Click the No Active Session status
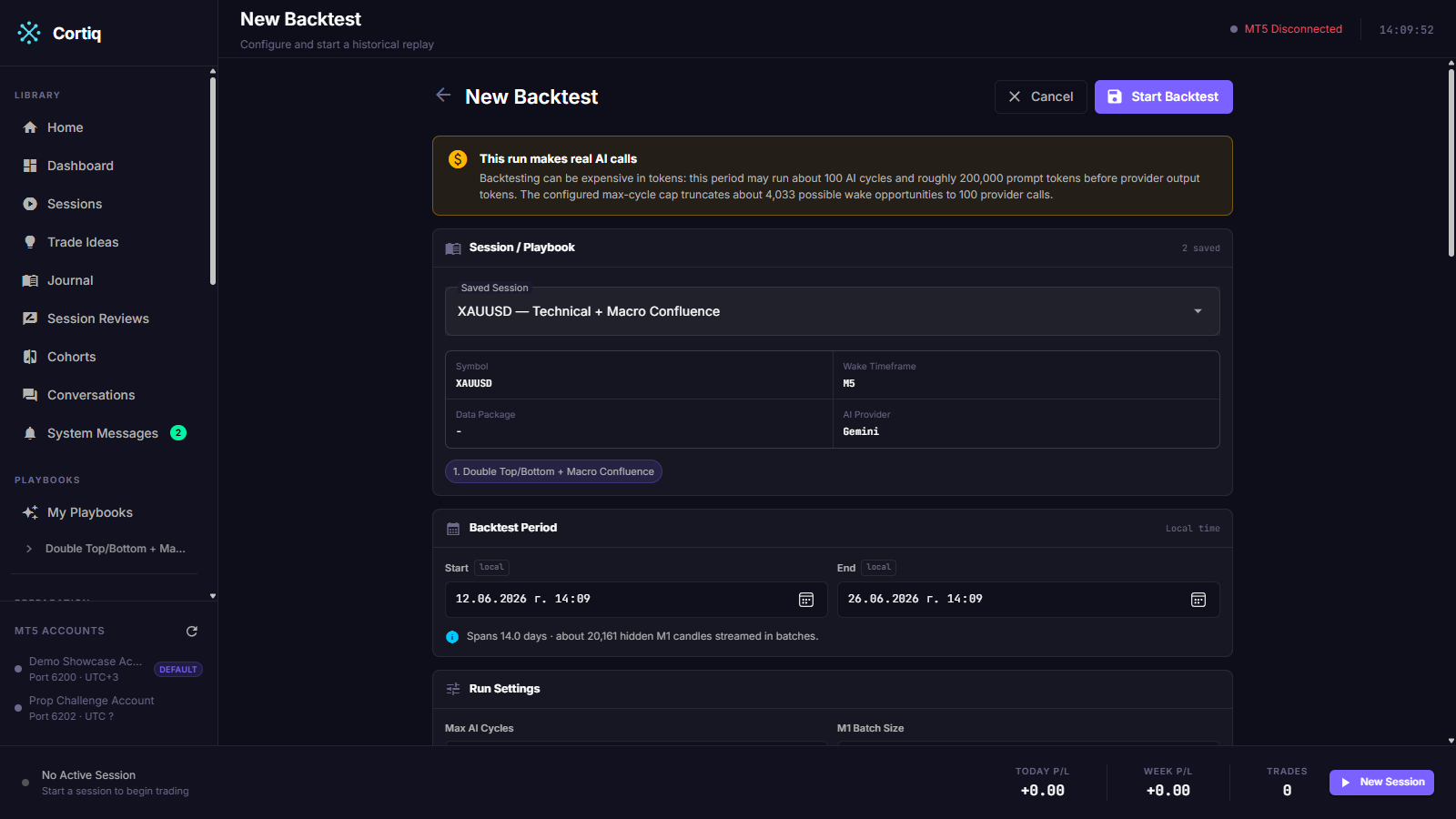Viewport: 1456px width, 819px height. 88,775
